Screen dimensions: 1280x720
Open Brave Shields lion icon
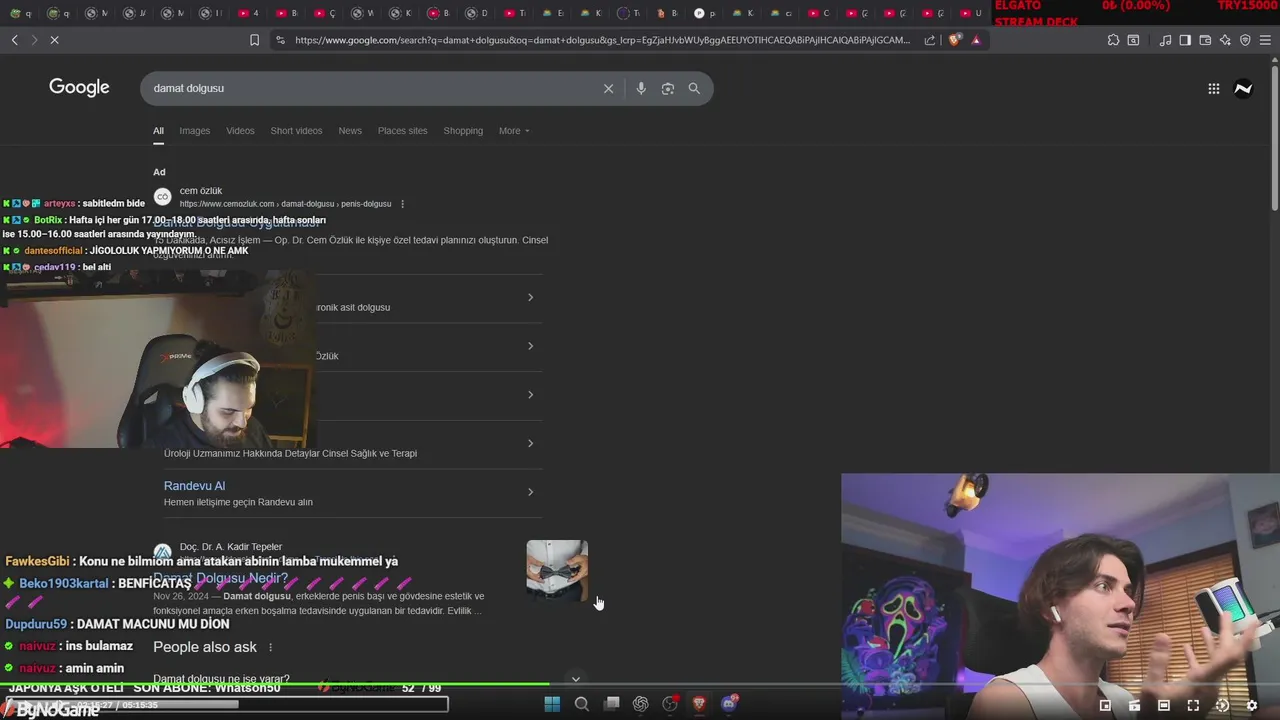(954, 40)
